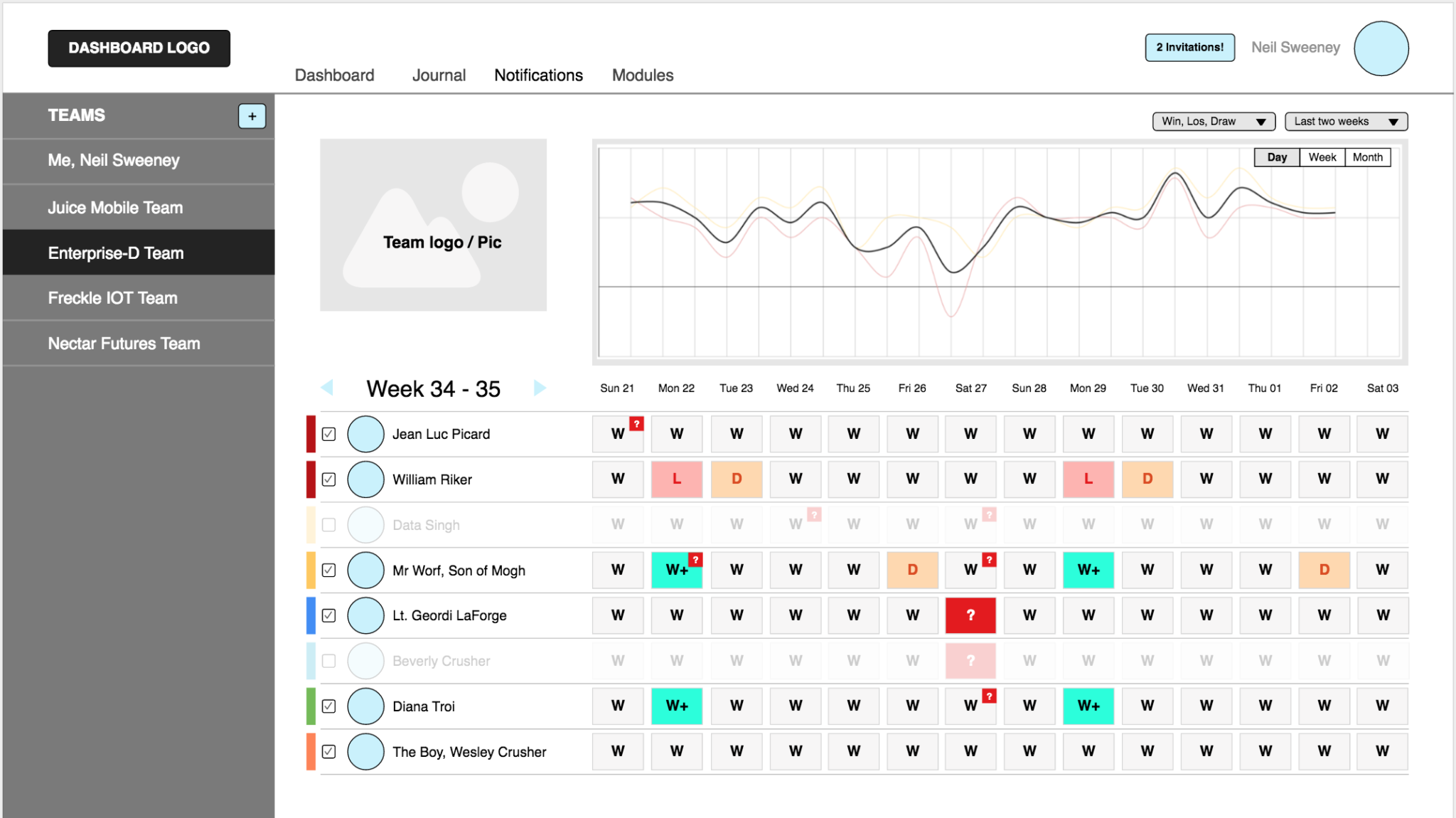Select the Week view toggle

coord(1322,157)
